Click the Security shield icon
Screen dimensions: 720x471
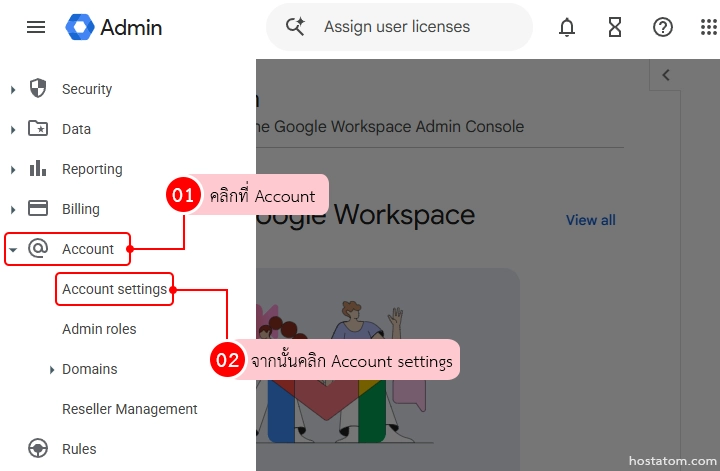tap(38, 88)
